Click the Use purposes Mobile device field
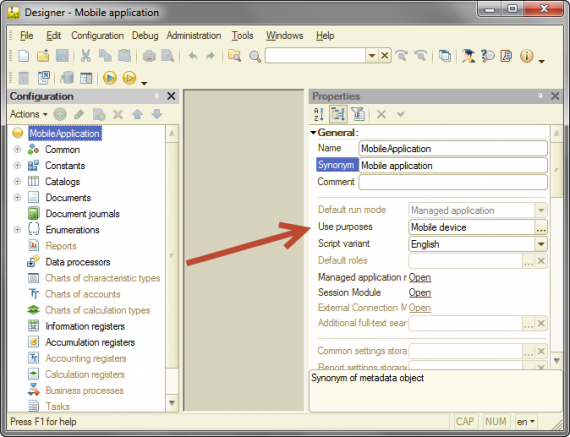The image size is (570, 437). click(471, 228)
